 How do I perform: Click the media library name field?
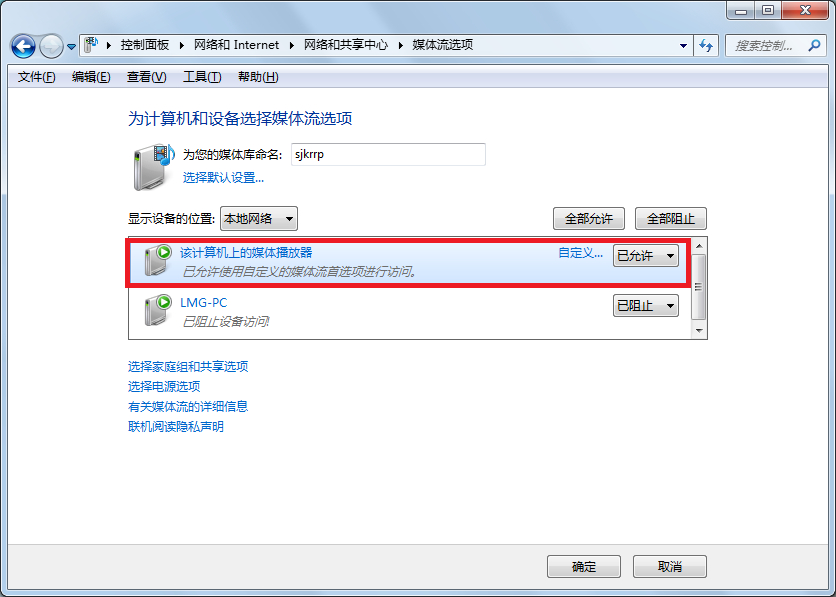(x=388, y=155)
